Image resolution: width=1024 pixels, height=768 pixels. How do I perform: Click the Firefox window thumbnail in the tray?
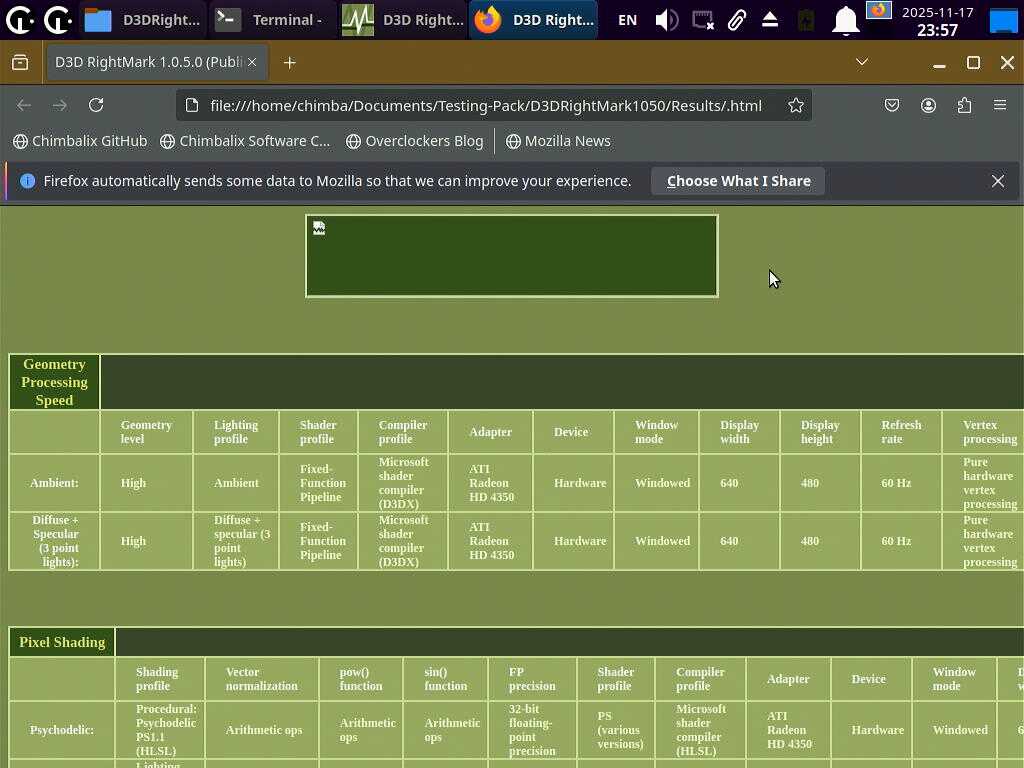(x=878, y=10)
